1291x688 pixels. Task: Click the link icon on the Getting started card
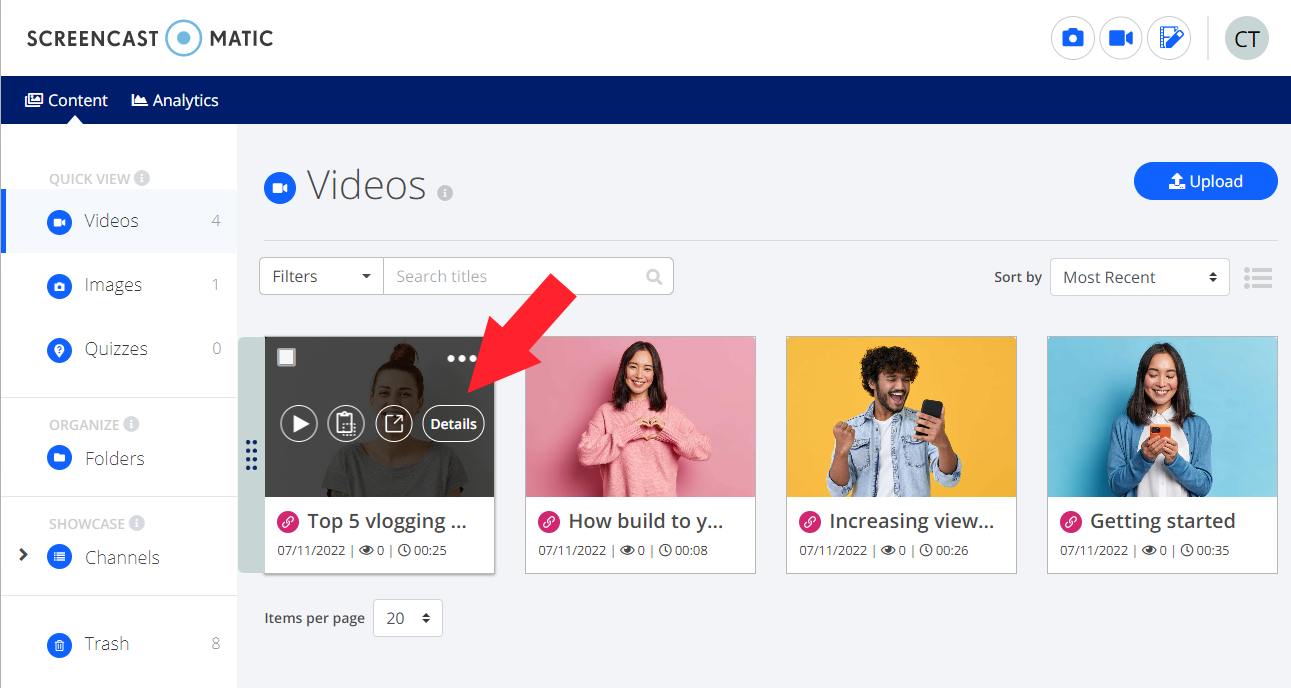(x=1071, y=521)
